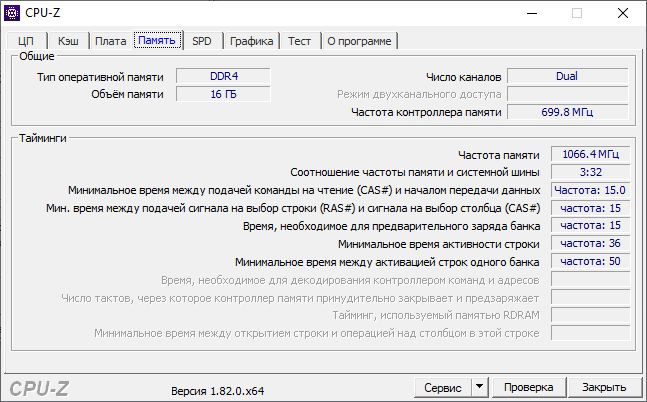Click the частота: 50 value field
Image resolution: width=647 pixels, height=402 pixels.
(x=590, y=261)
